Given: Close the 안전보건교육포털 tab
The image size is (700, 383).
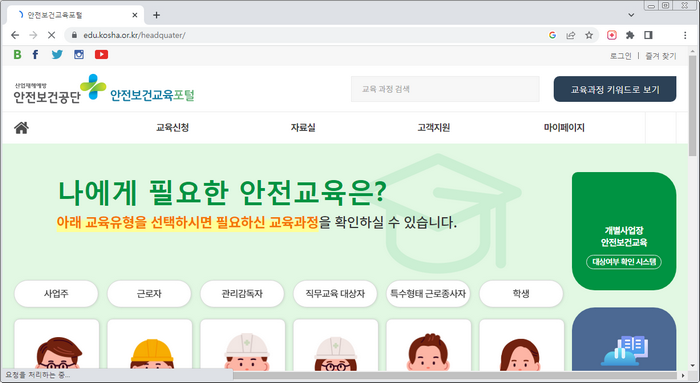Looking at the screenshot, I should point(135,15).
